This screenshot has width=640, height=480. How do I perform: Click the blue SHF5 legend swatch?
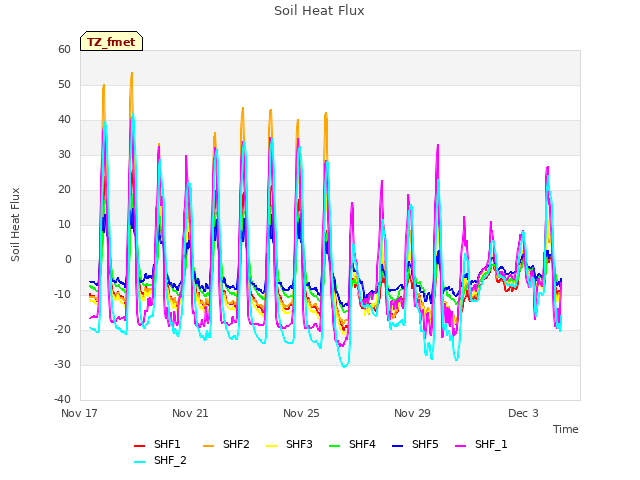coord(398,446)
